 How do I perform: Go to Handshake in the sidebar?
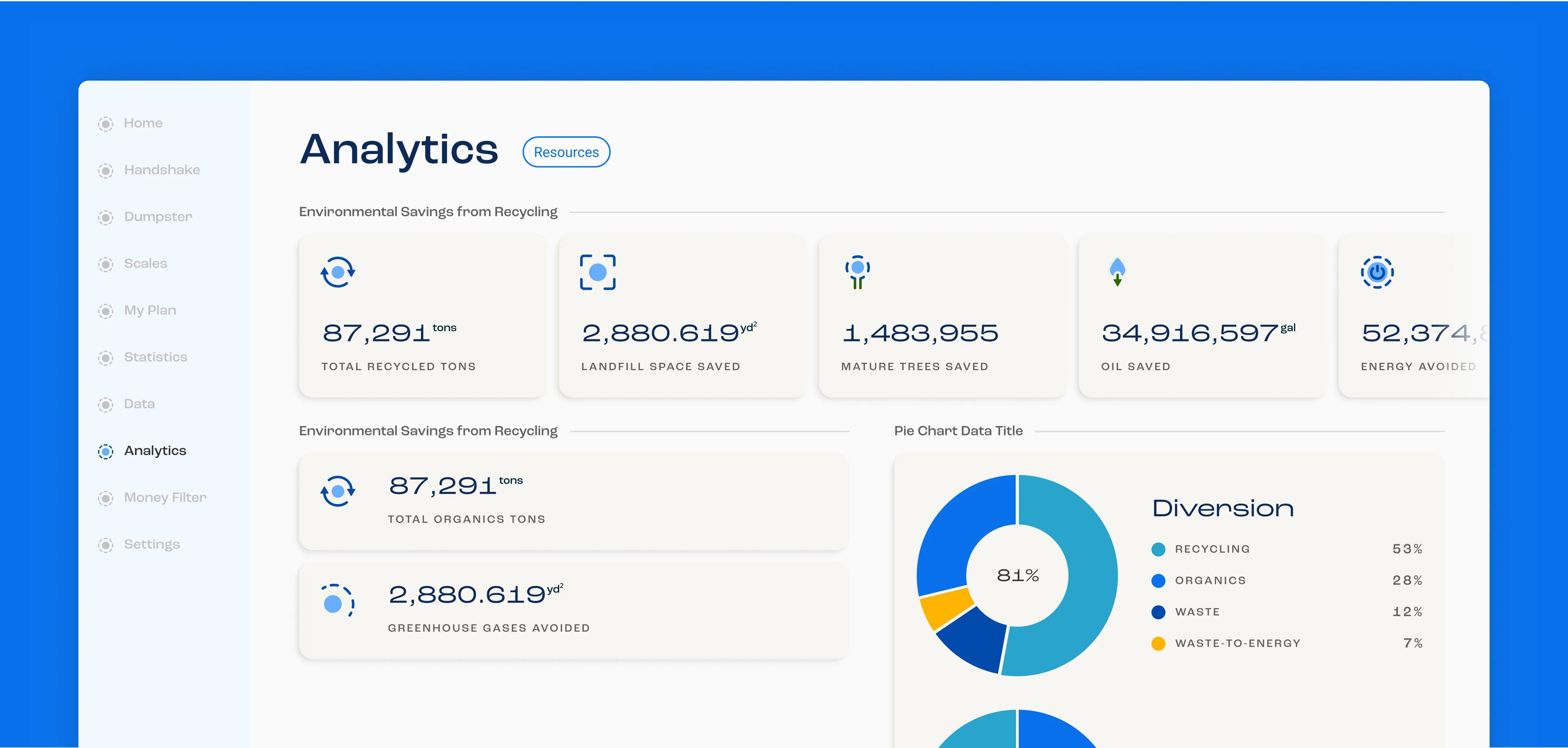click(162, 170)
